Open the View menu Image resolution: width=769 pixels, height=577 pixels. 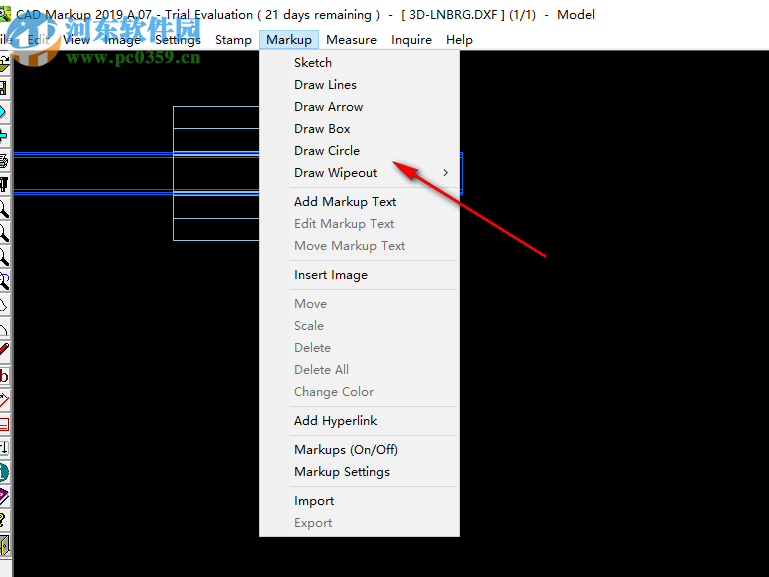(x=77, y=40)
